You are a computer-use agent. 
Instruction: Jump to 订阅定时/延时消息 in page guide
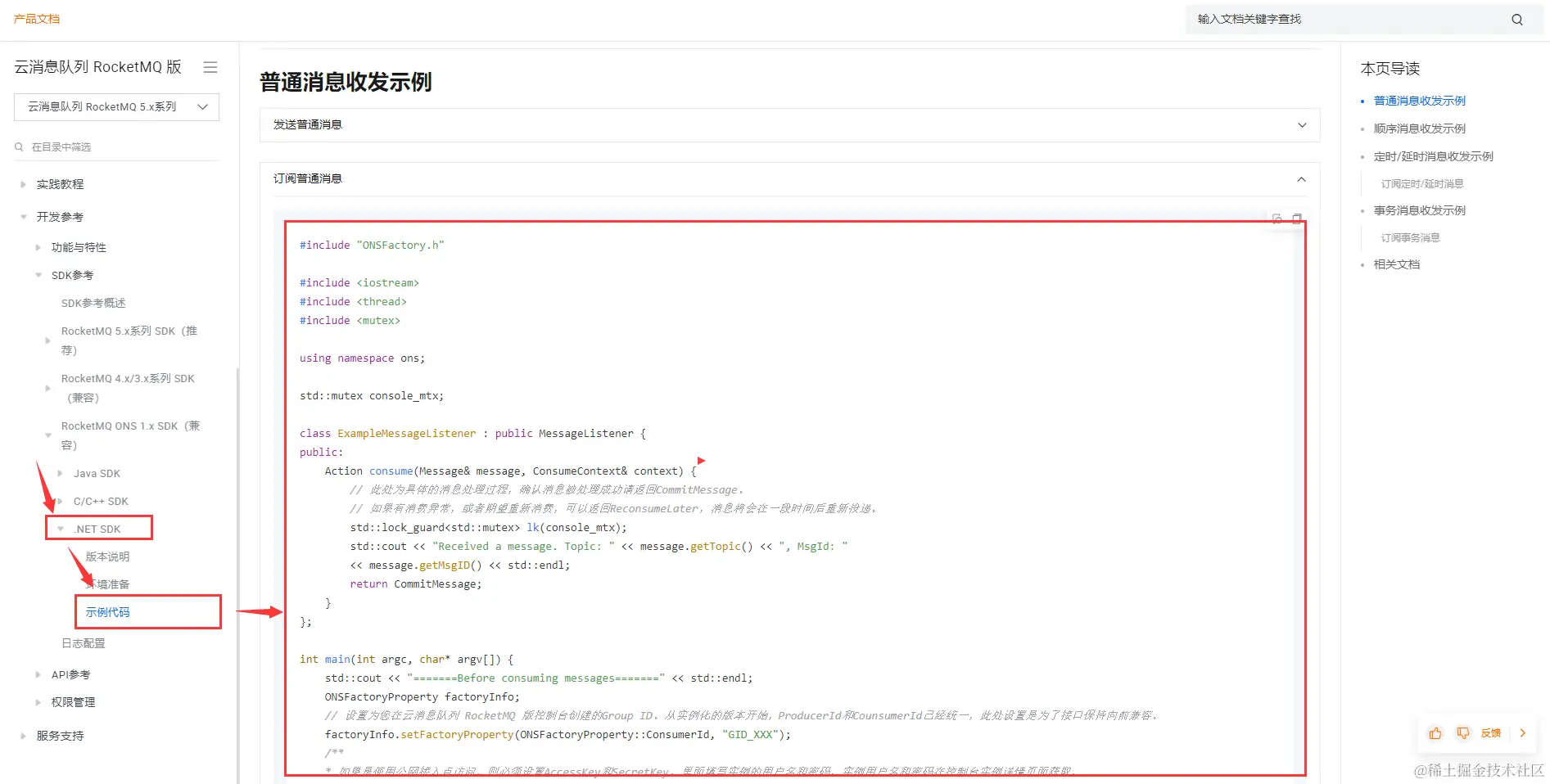point(1421,184)
